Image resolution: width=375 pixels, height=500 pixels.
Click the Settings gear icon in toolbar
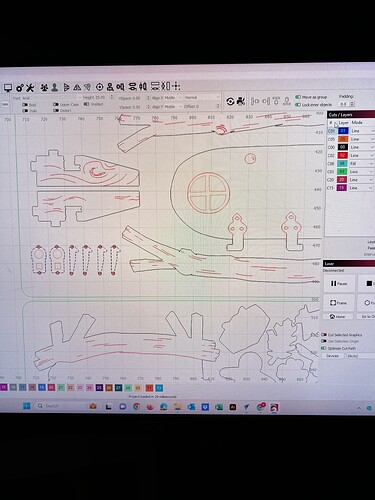20,88
